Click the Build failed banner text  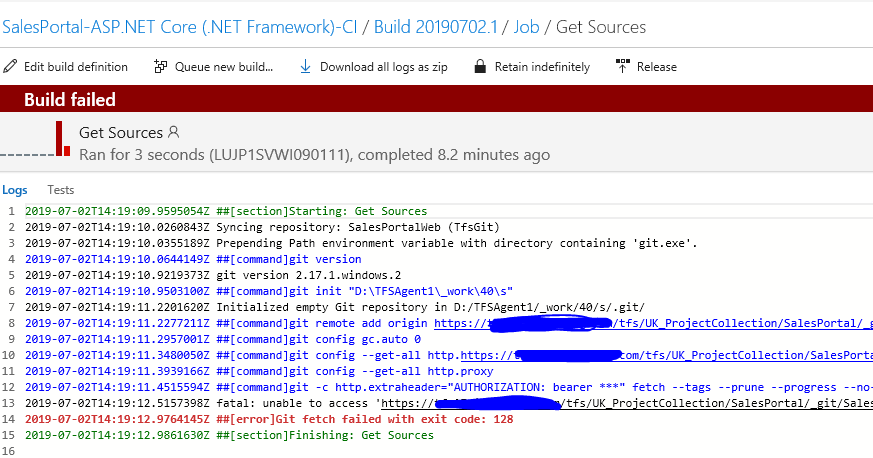click(x=70, y=100)
